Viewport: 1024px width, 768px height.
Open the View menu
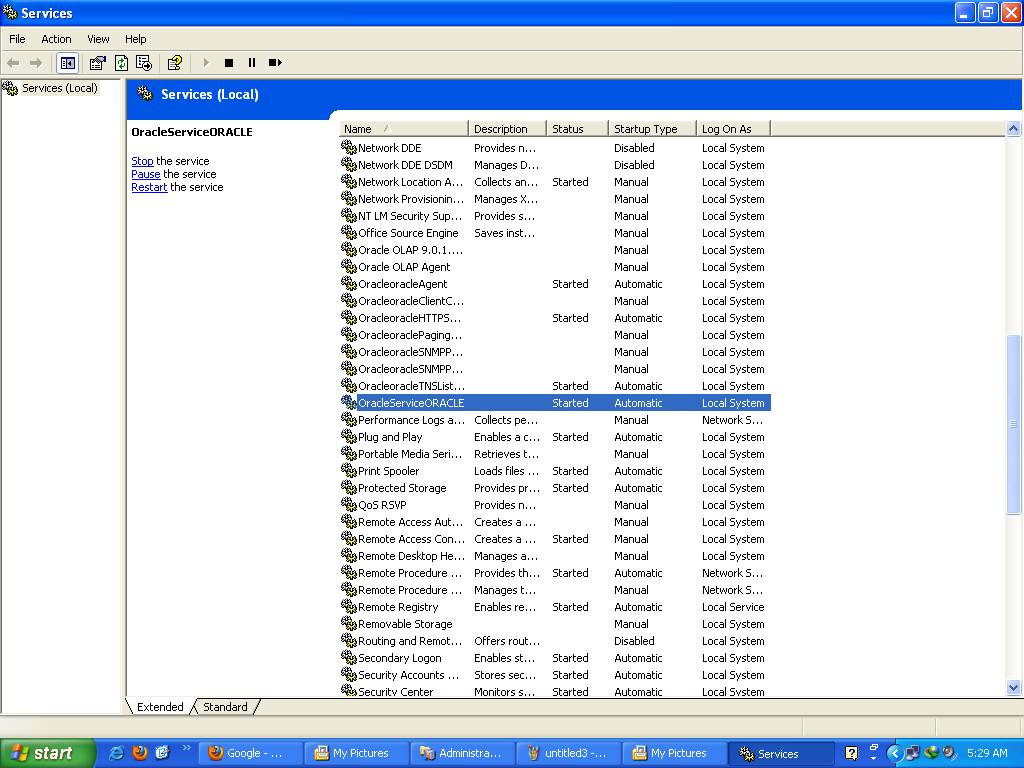(98, 39)
